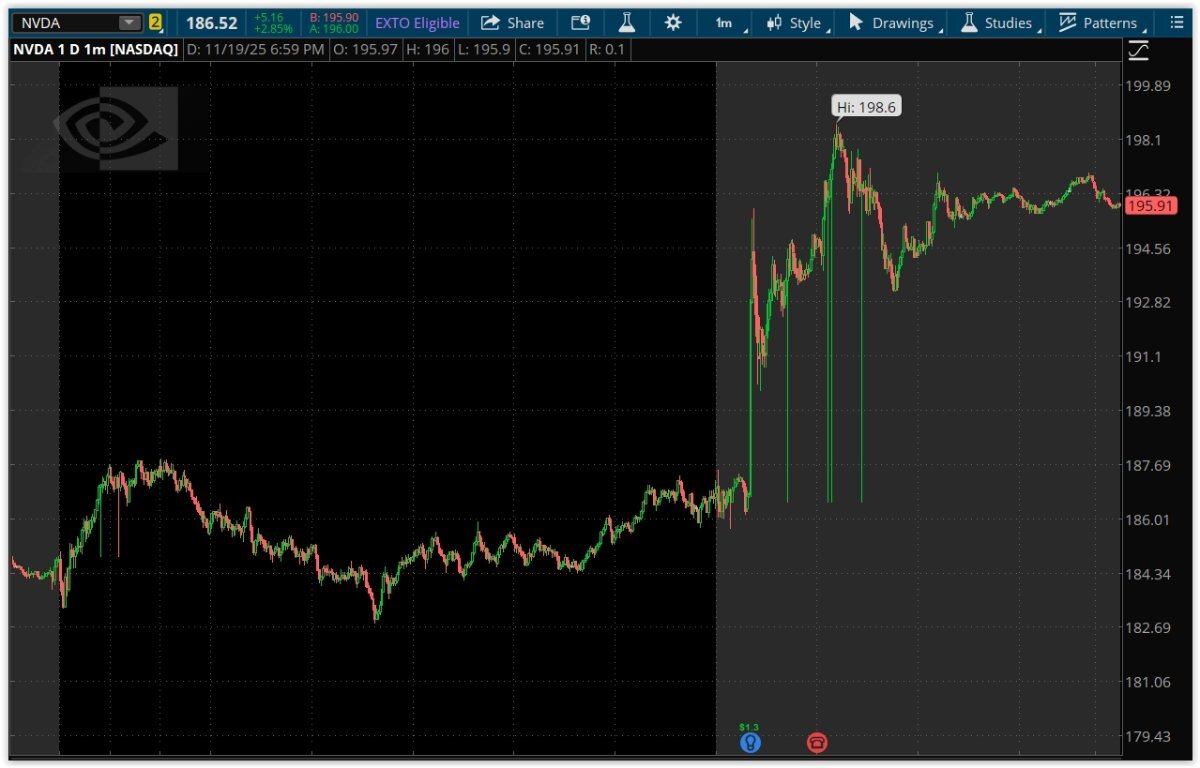The image size is (1200, 768).
Task: Click the NVDA 1 D 1m chart title
Action: click(95, 50)
